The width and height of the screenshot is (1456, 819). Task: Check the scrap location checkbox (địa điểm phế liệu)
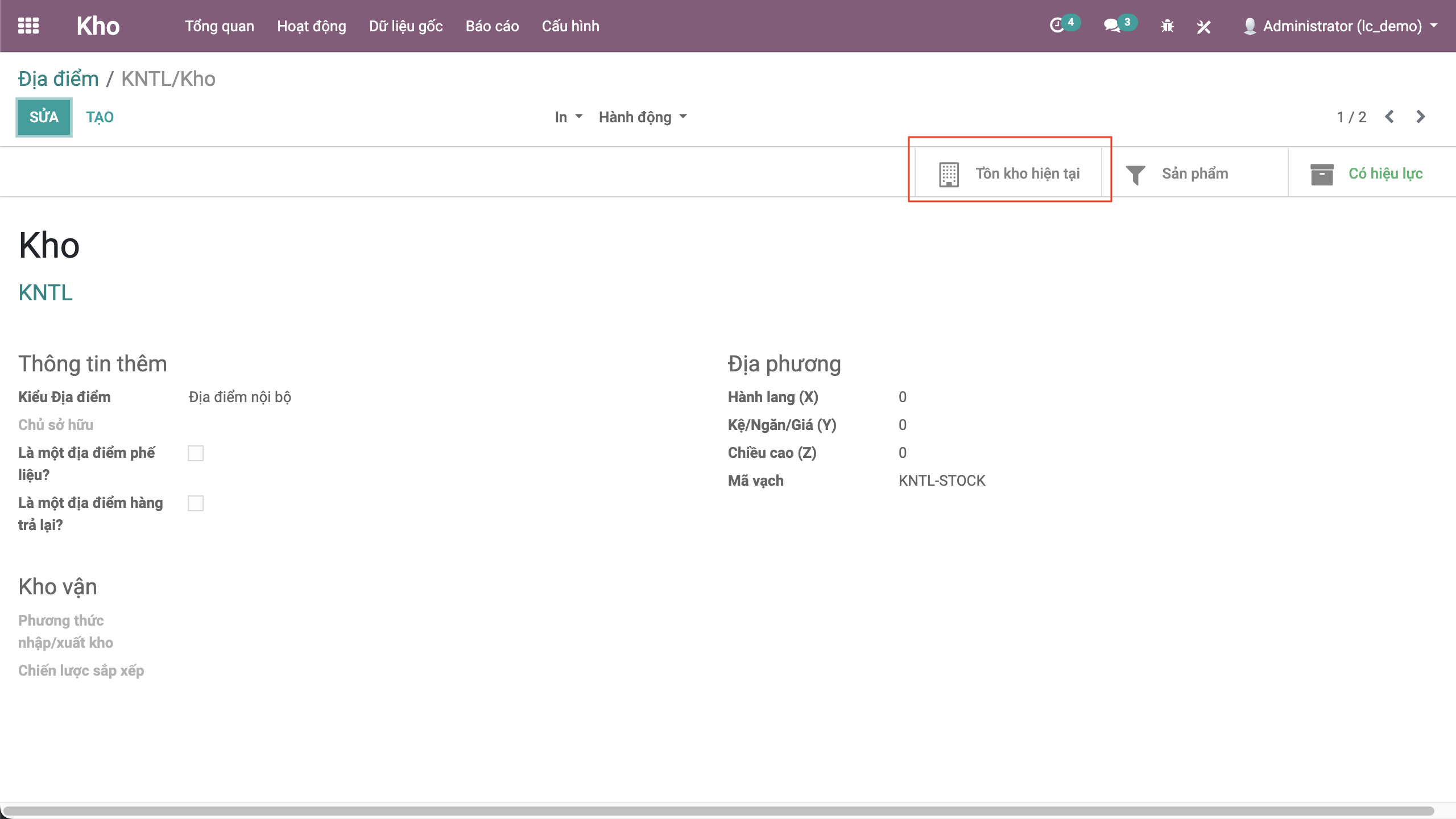tap(196, 453)
